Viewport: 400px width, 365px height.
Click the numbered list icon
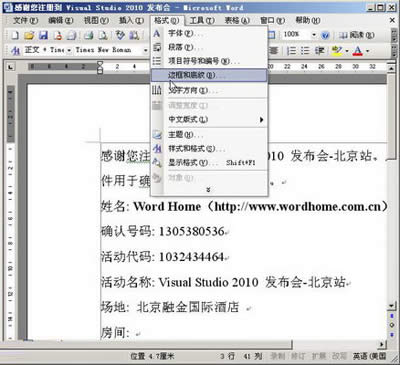pyautogui.click(x=292, y=51)
